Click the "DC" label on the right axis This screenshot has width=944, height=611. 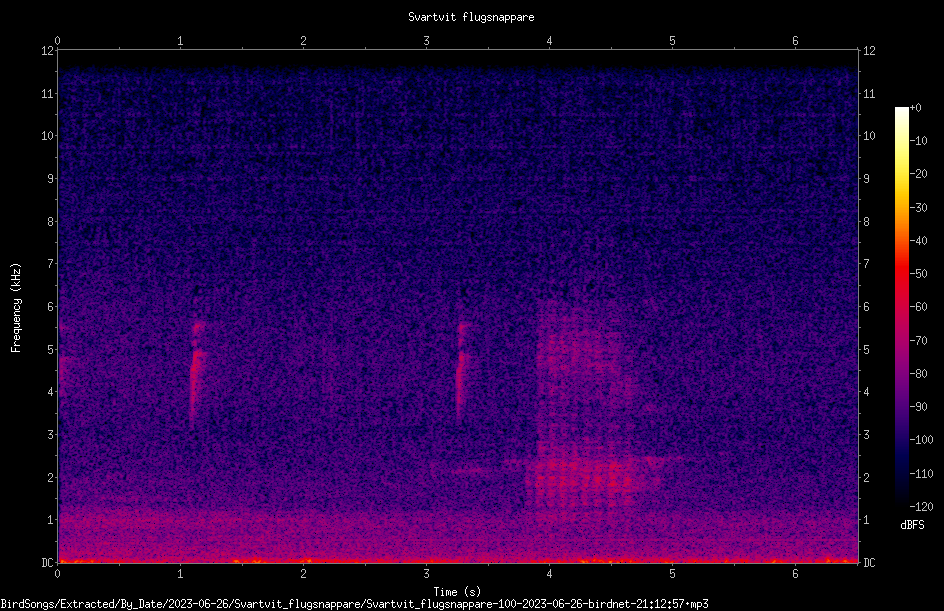[x=869, y=562]
